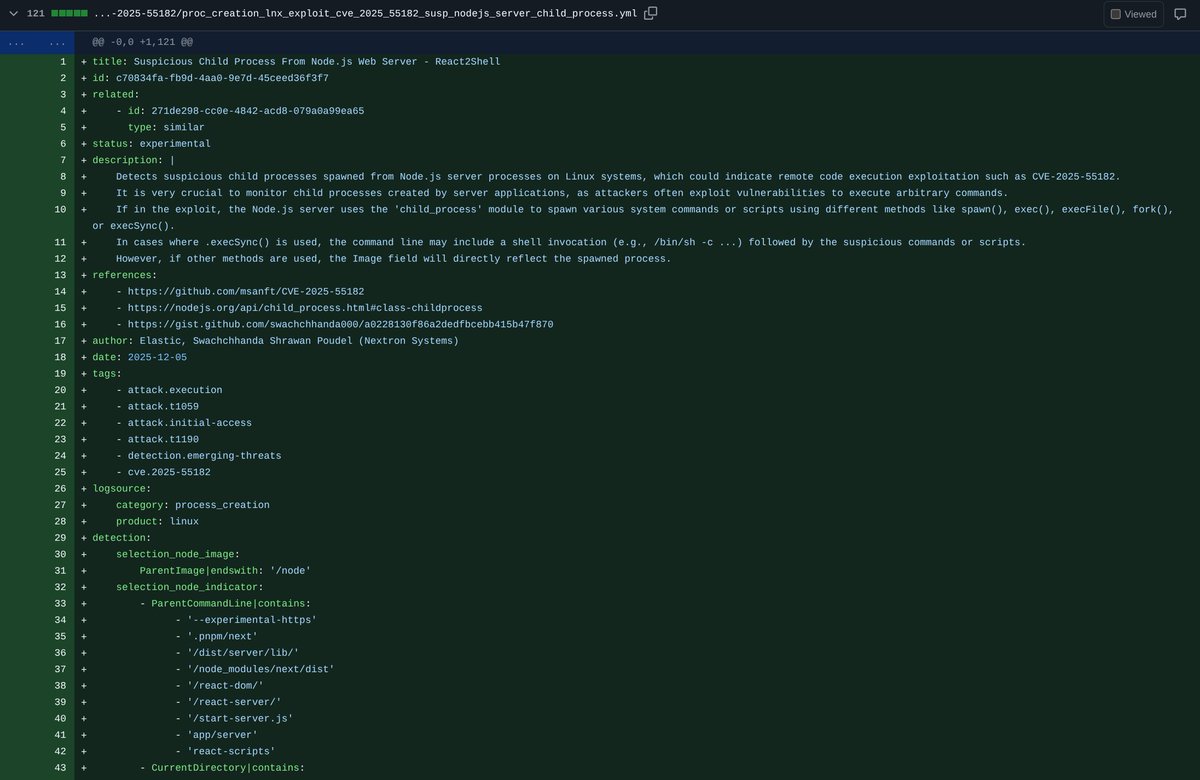Viewport: 1200px width, 780px height.
Task: Click the 'status: experimental' line
Action: (151, 144)
